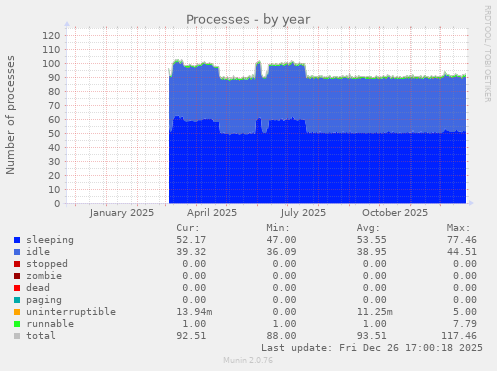Image resolution: width=497 pixels, height=371 pixels.
Task: Click uninterruptible current value 13.94m
Action: pyautogui.click(x=194, y=312)
